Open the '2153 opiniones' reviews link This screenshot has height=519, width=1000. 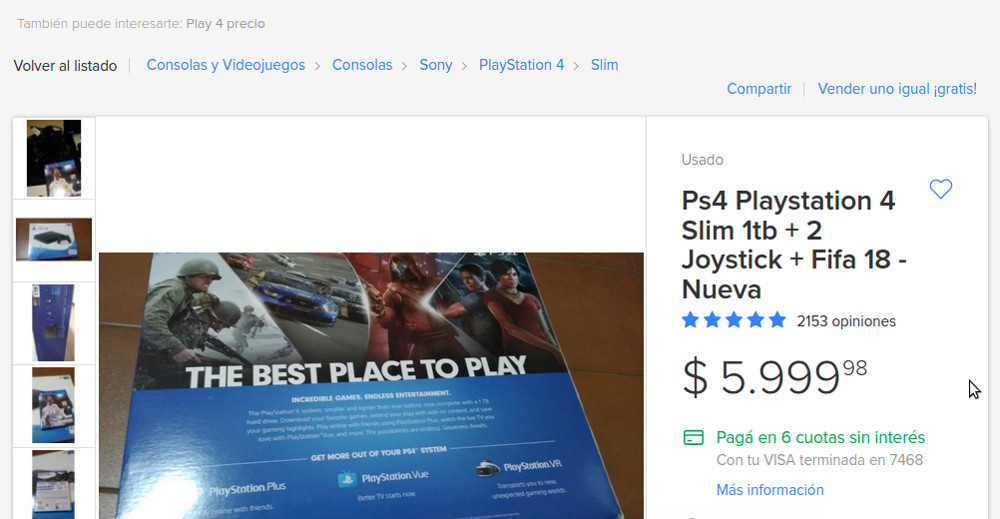point(846,321)
